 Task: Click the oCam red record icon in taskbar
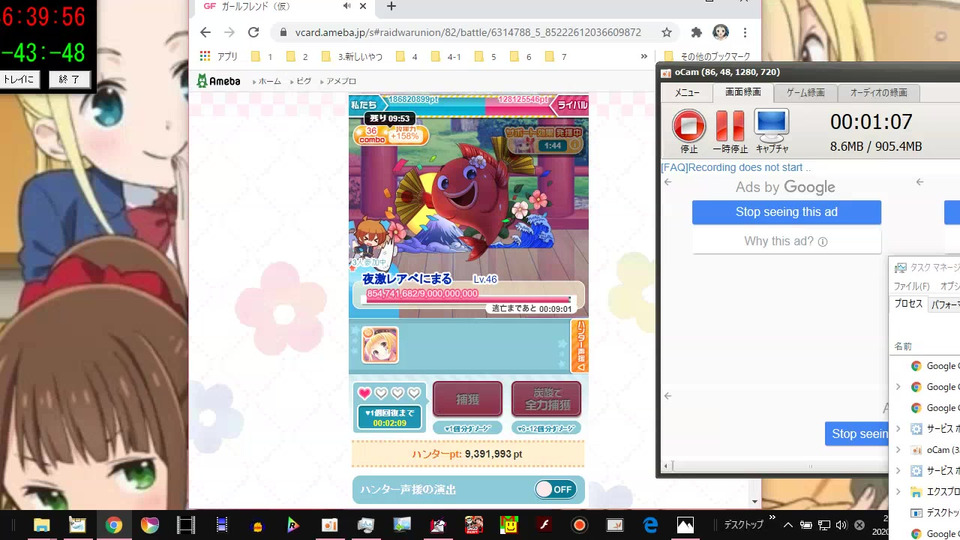click(x=579, y=525)
